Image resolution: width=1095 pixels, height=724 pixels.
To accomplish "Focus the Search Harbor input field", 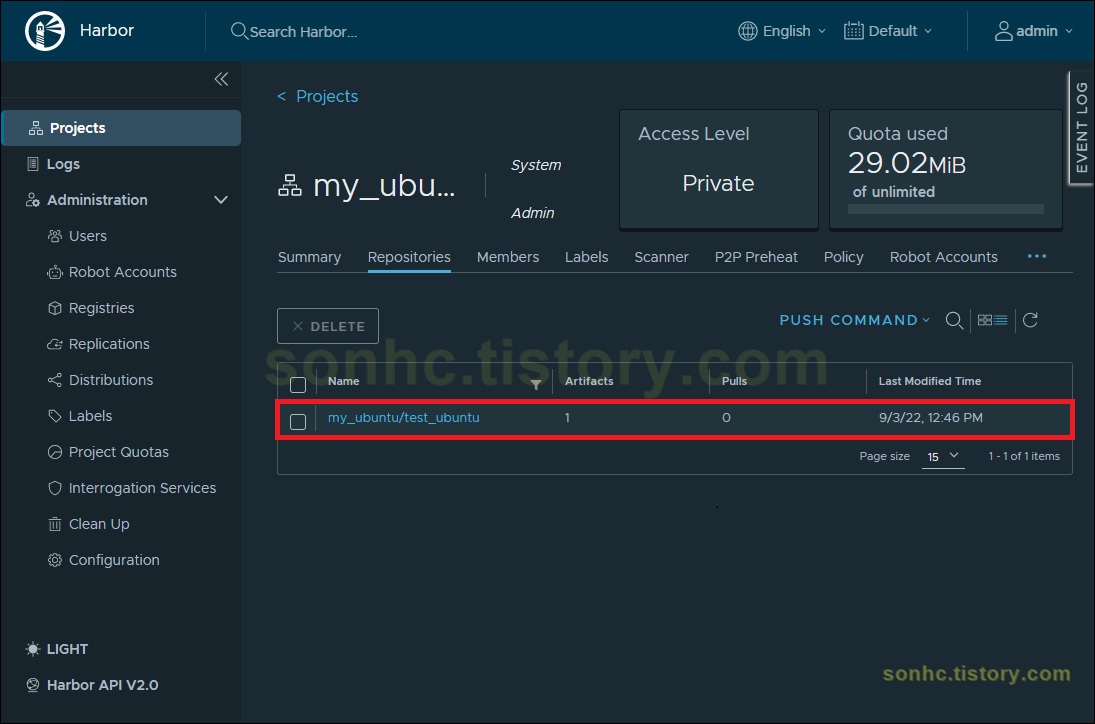I will point(303,31).
